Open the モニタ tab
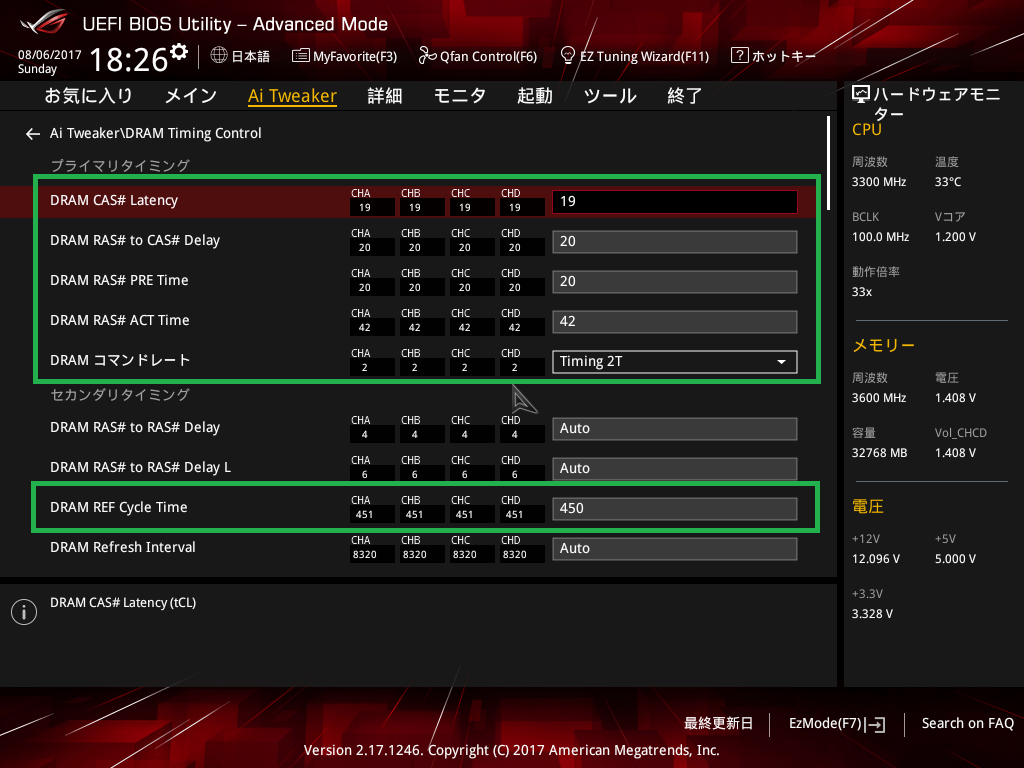The width and height of the screenshot is (1024, 768). coord(460,96)
